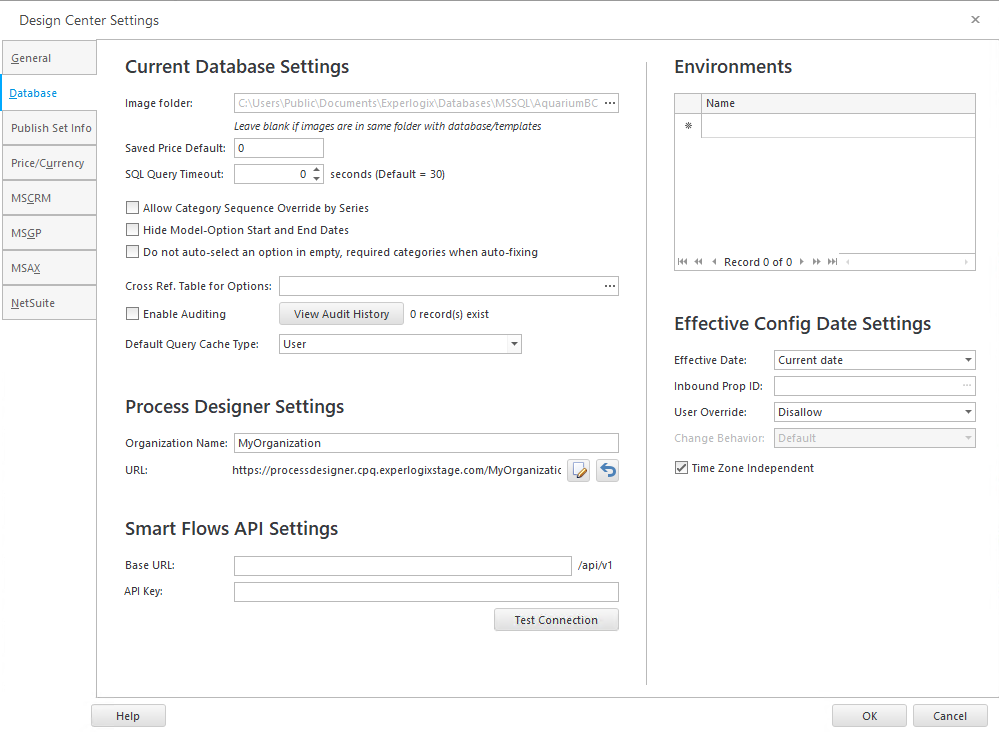Click Test Connection button
The width and height of the screenshot is (999, 732).
(556, 620)
